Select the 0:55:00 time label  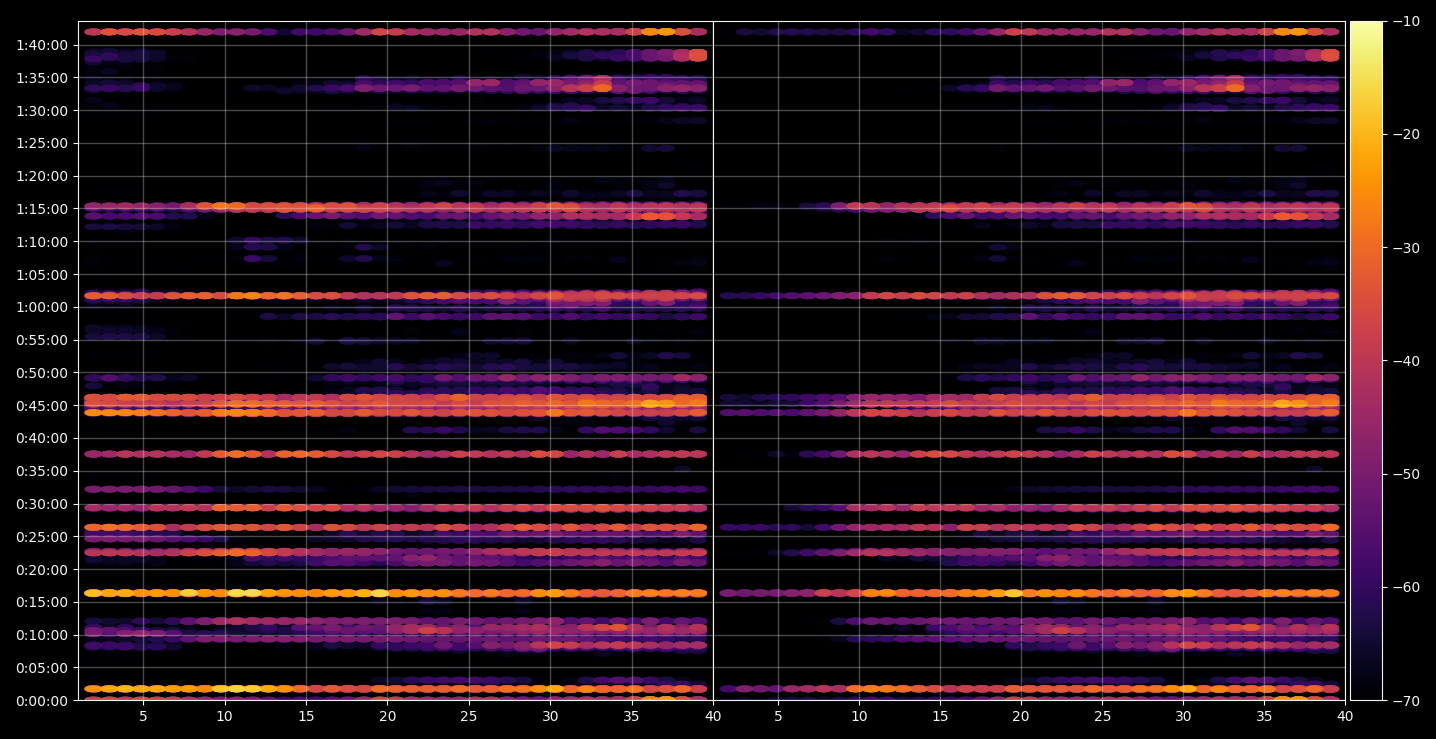[42, 340]
